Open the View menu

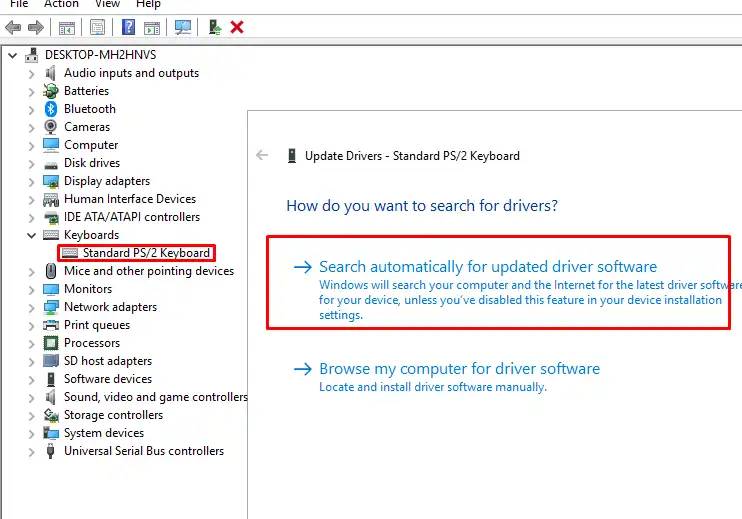[x=107, y=4]
